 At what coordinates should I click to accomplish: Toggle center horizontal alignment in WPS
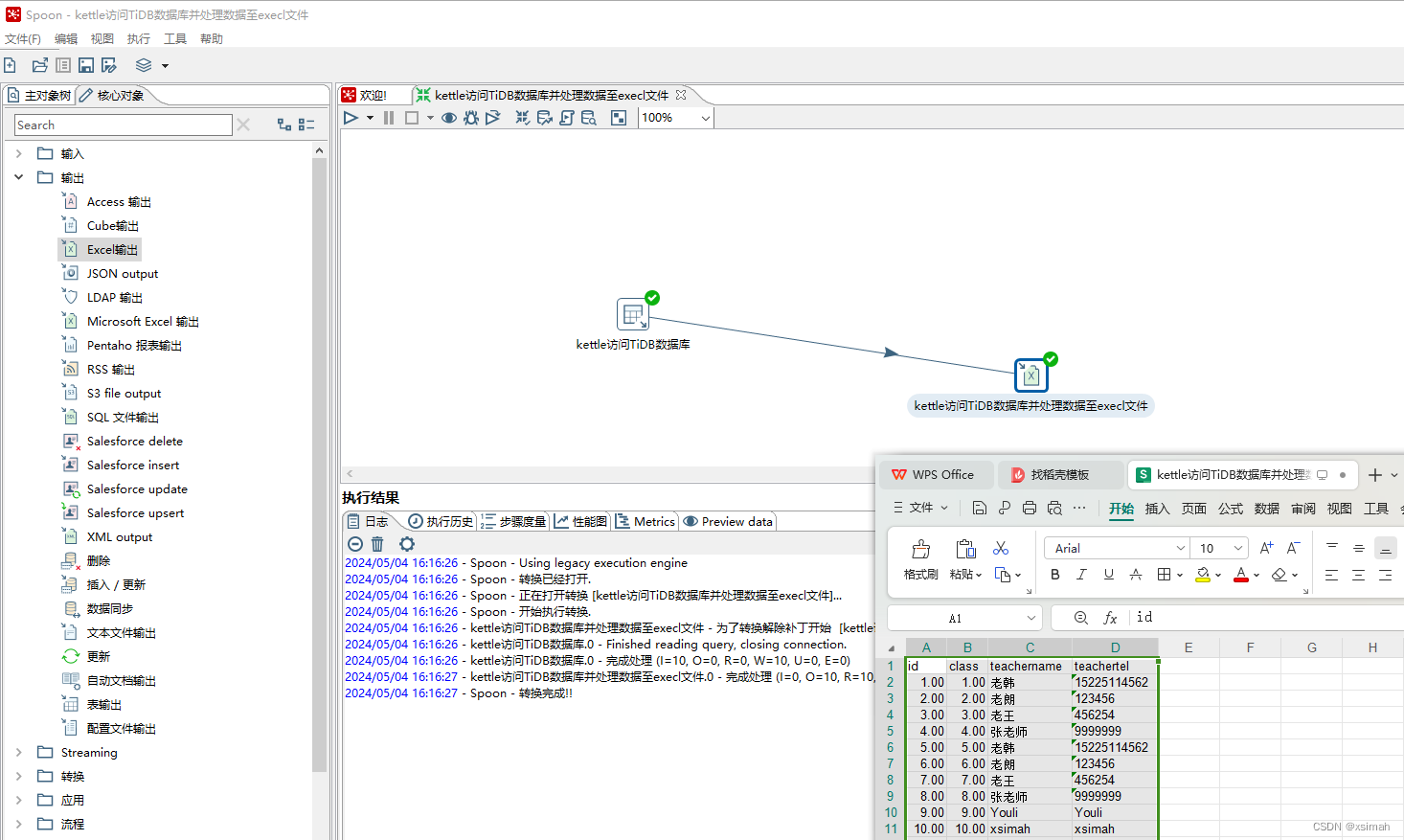1358,575
